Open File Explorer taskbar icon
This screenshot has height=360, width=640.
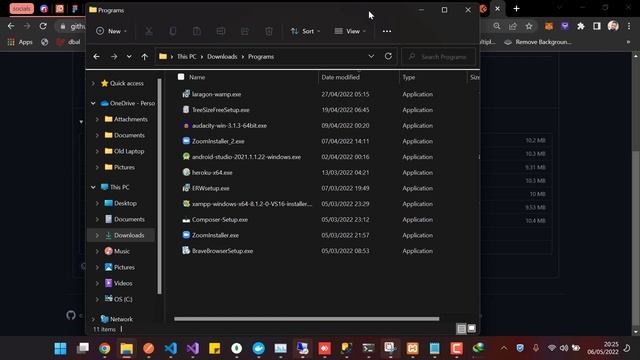[x=127, y=348]
